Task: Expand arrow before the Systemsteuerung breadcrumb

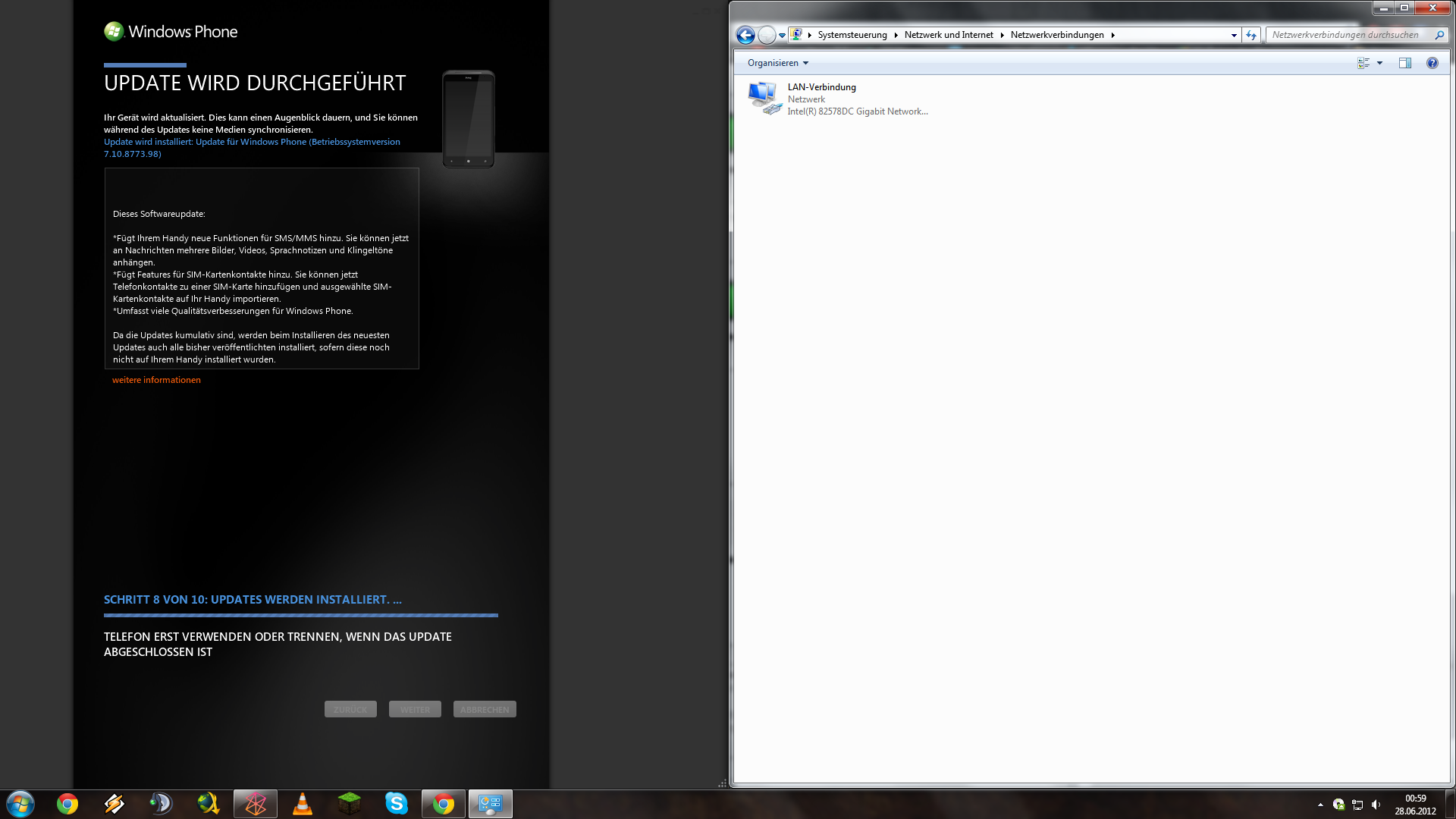Action: click(810, 35)
